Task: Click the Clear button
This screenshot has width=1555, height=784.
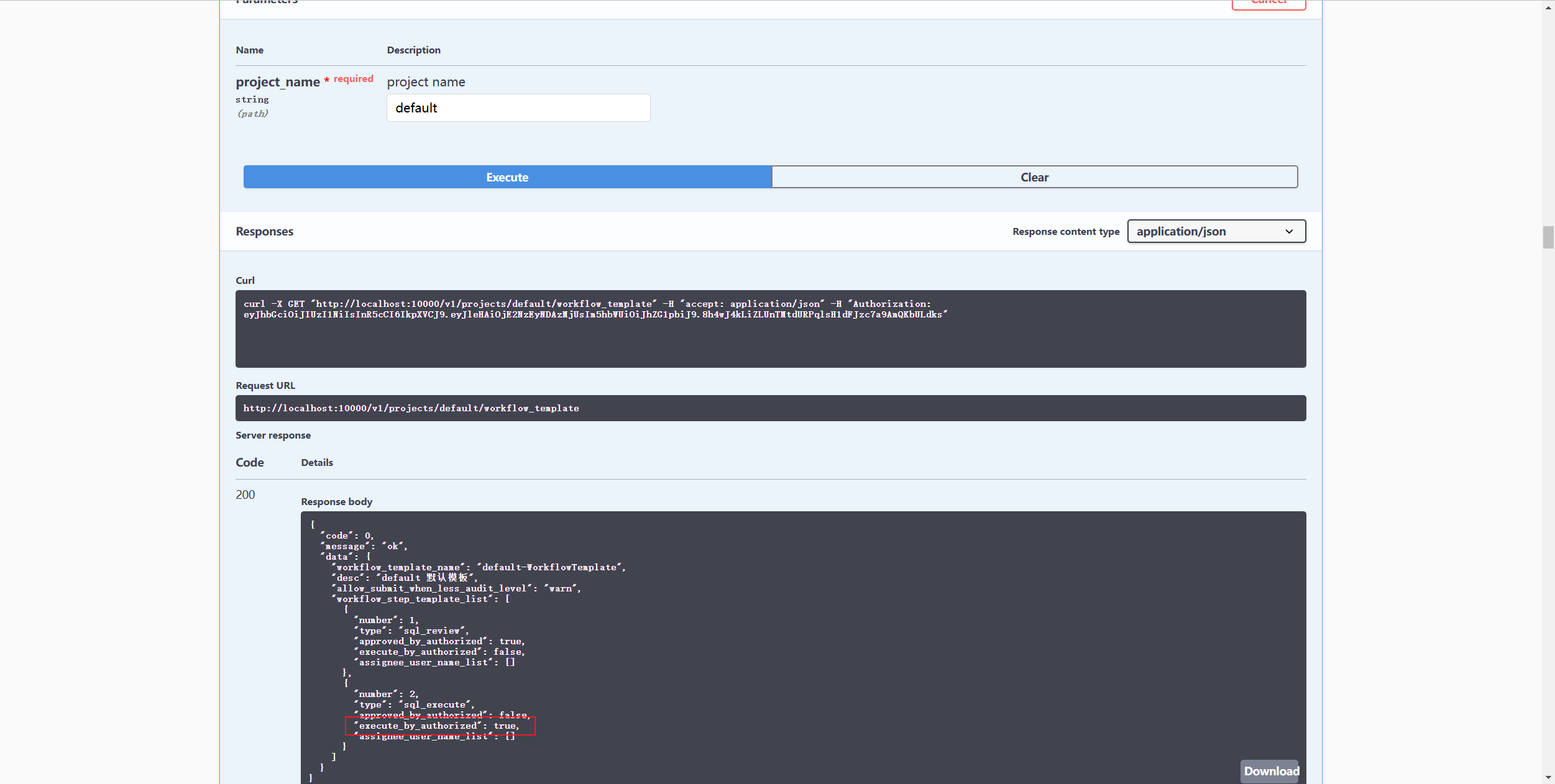Action: [1034, 177]
